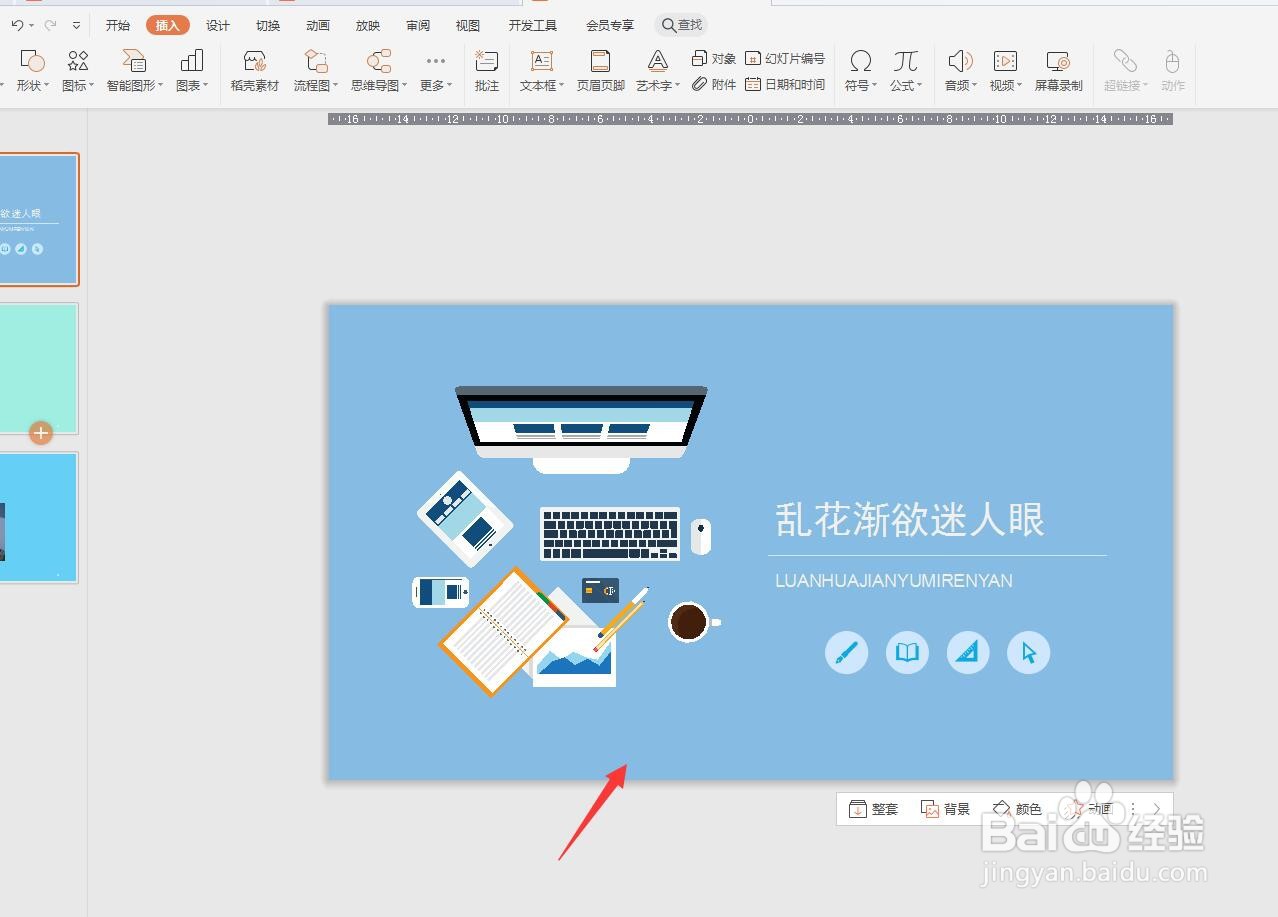
Task: Click the 流程图 flowchart icon
Action: coord(316,62)
